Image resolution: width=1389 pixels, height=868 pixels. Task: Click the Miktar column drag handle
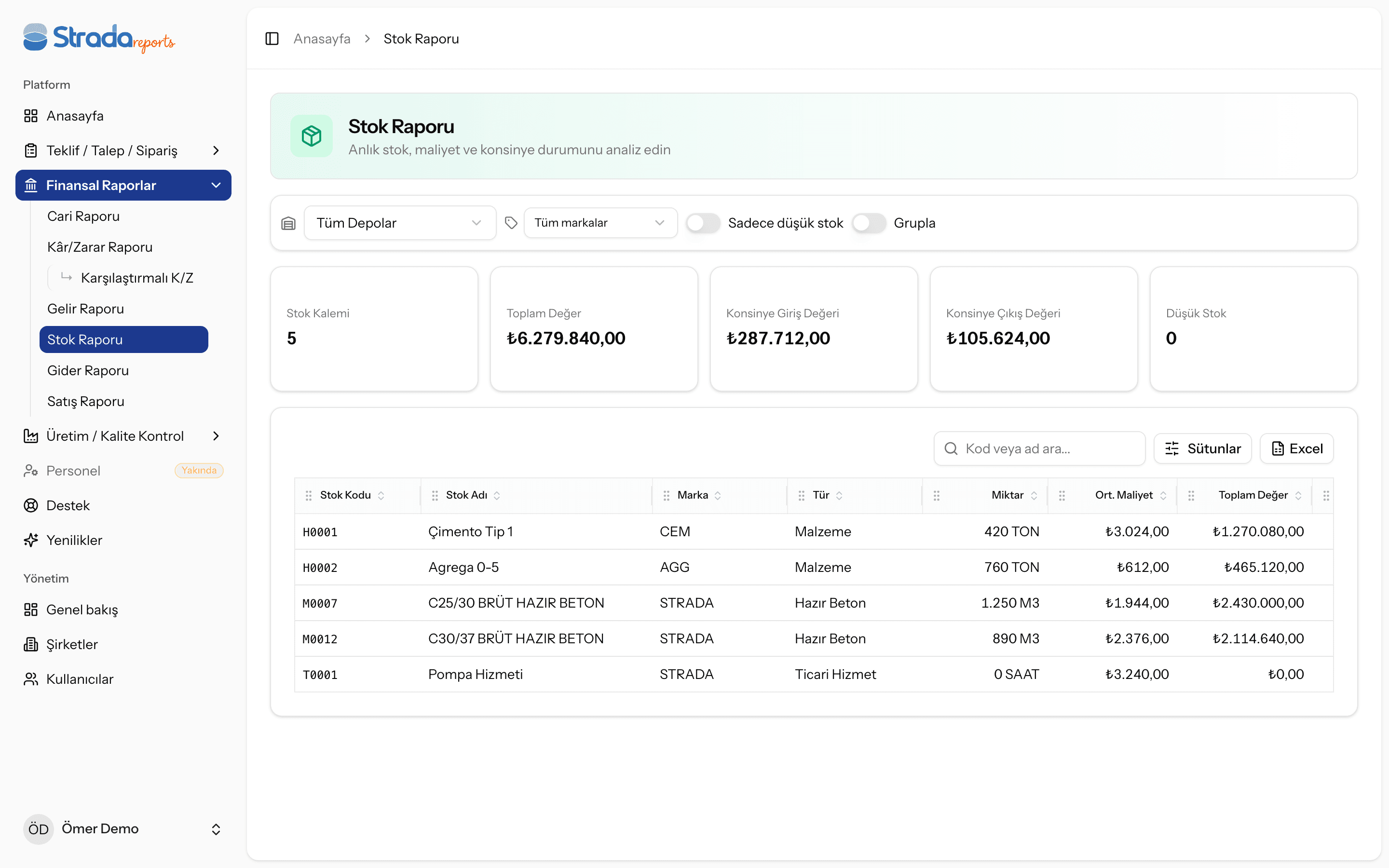[937, 495]
